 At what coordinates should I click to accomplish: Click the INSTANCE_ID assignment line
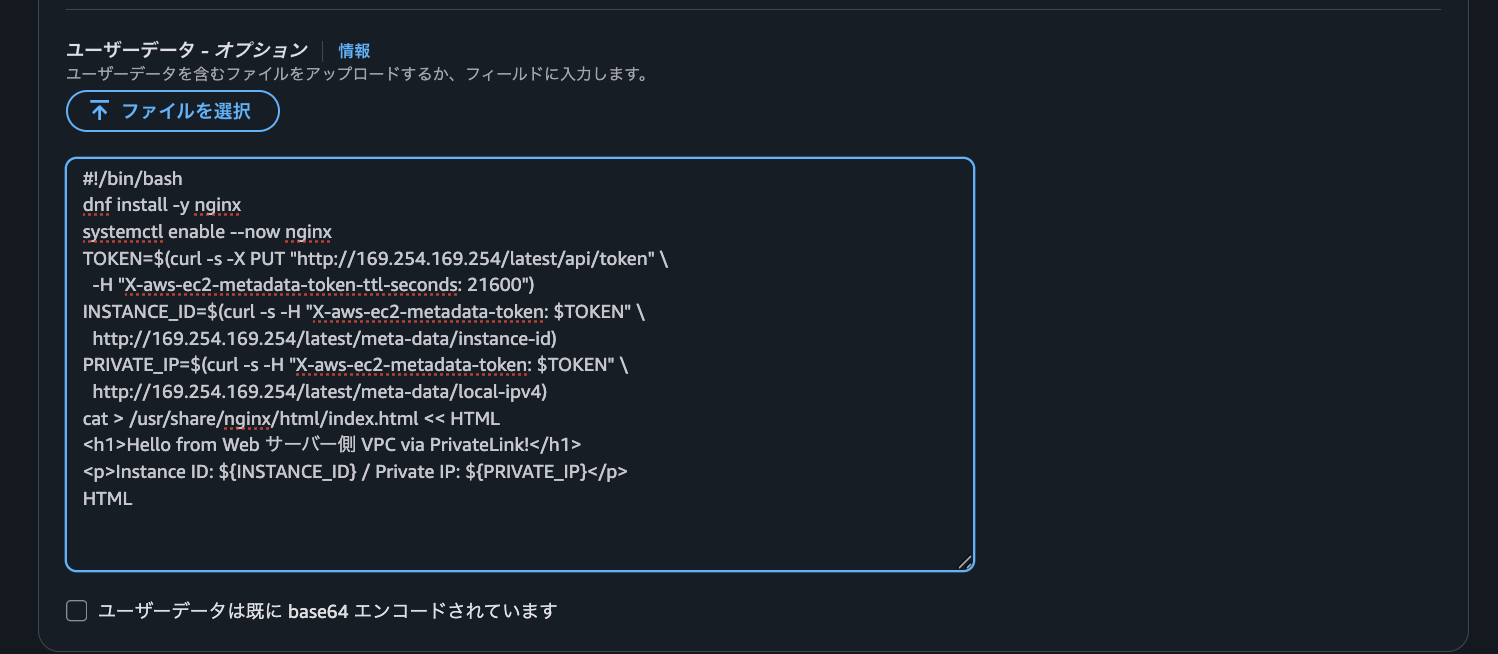pos(362,311)
